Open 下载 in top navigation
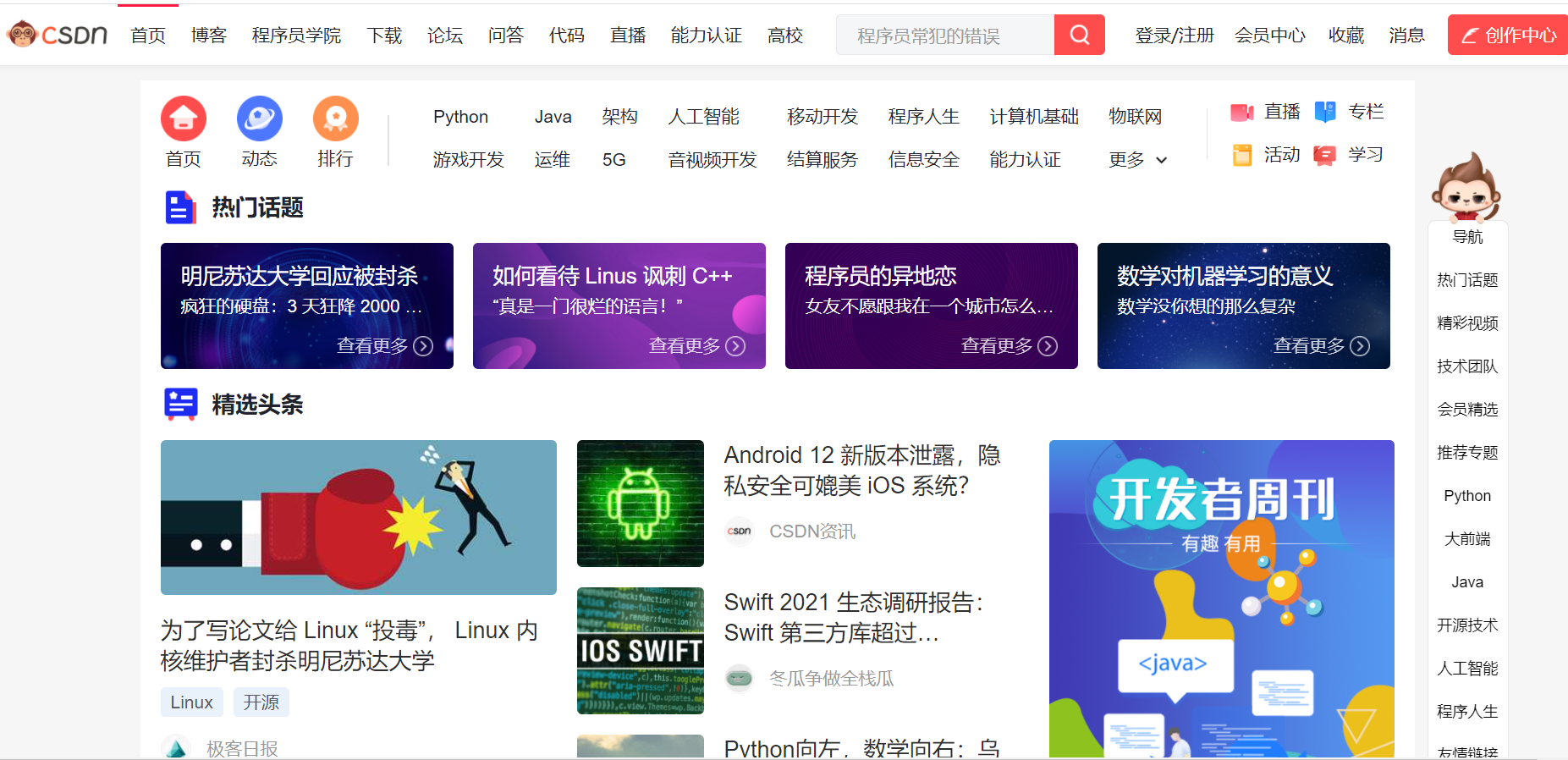 (384, 36)
